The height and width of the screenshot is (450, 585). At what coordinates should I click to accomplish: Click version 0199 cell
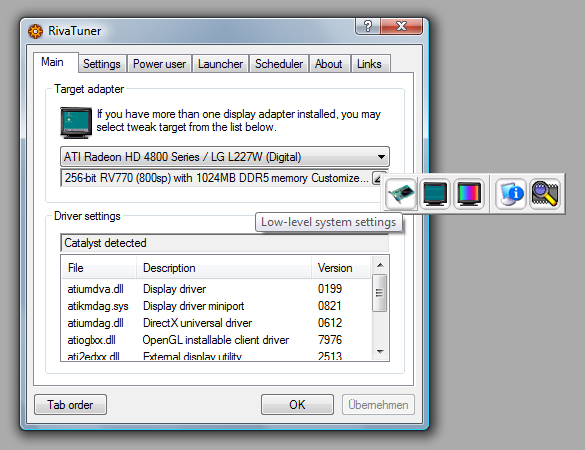(330, 289)
